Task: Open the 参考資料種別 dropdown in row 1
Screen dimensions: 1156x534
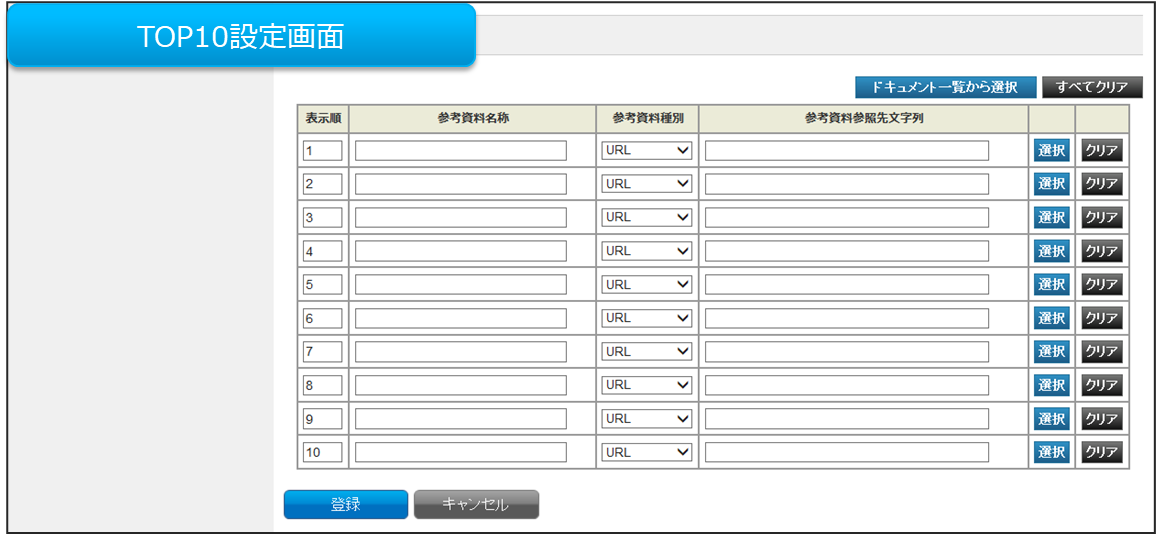Action: coord(647,151)
